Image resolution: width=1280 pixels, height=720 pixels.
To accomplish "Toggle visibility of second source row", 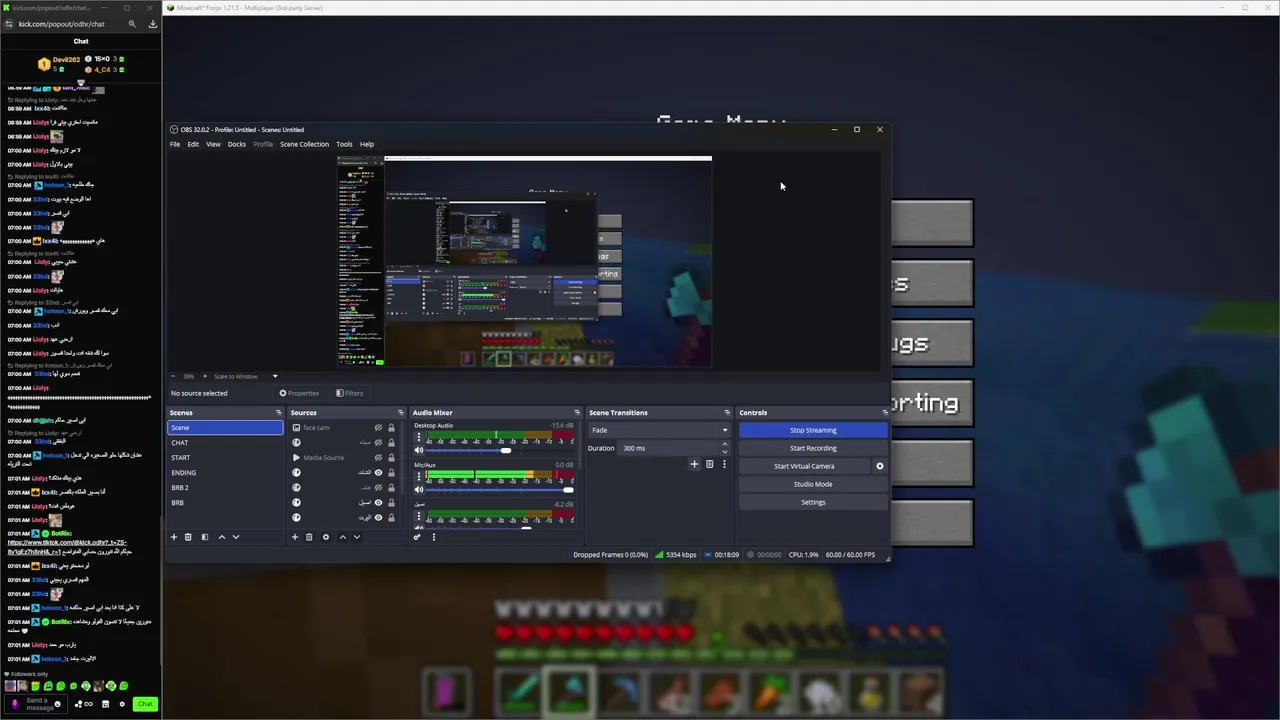I will pos(378,443).
